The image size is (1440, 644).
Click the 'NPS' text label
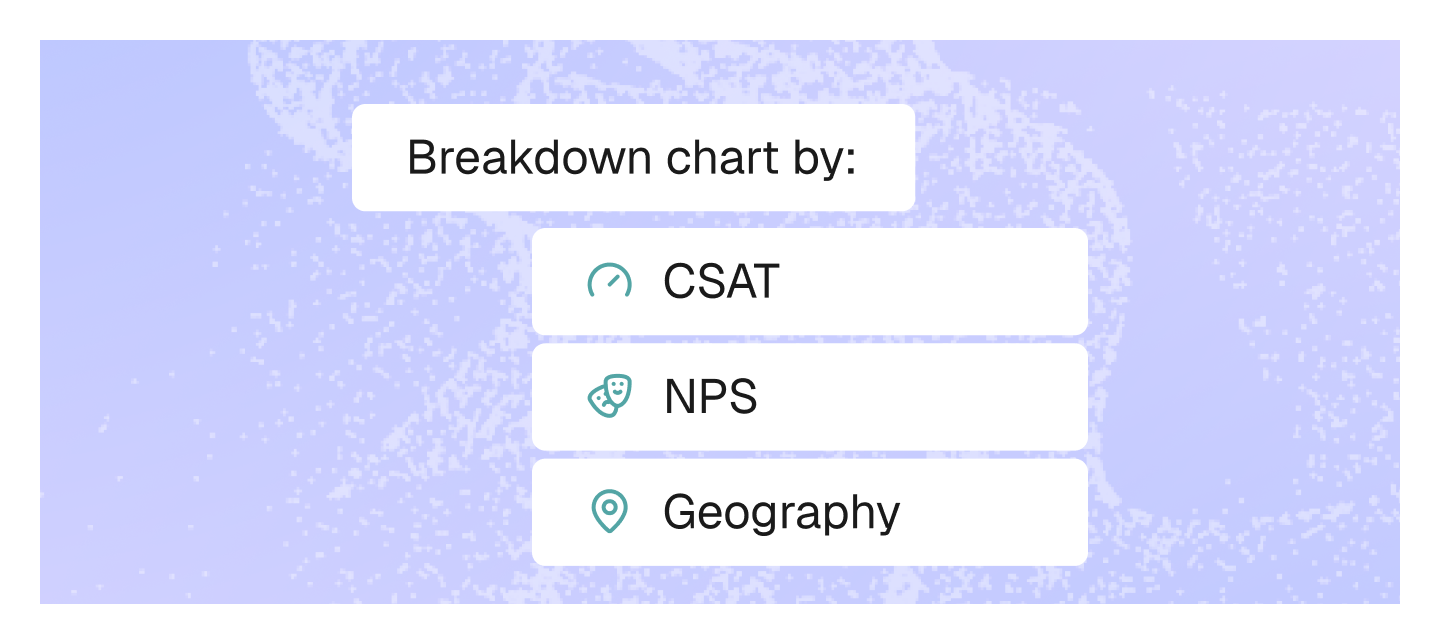(x=711, y=397)
